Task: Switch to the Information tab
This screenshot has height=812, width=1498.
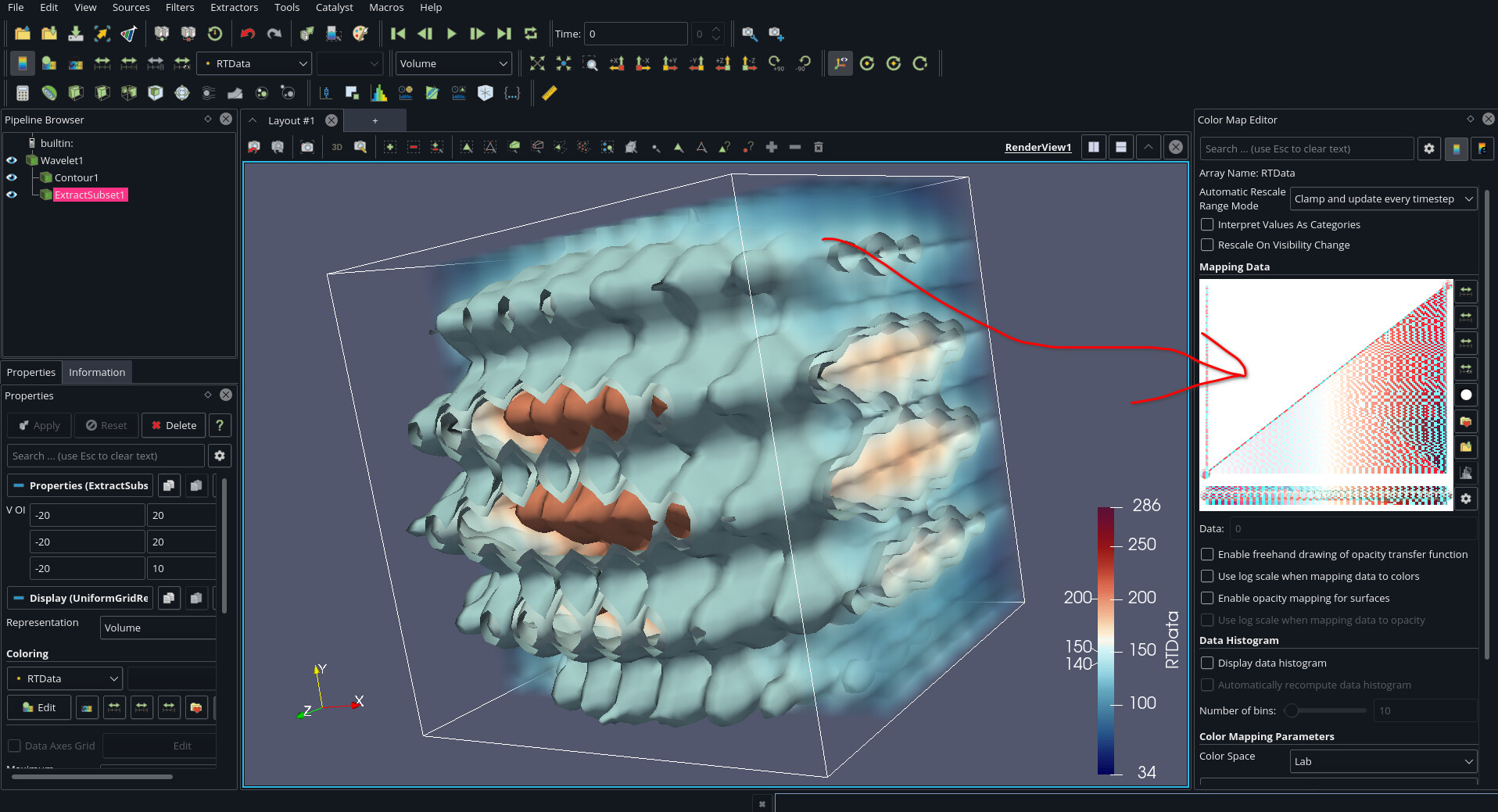Action: coord(97,372)
